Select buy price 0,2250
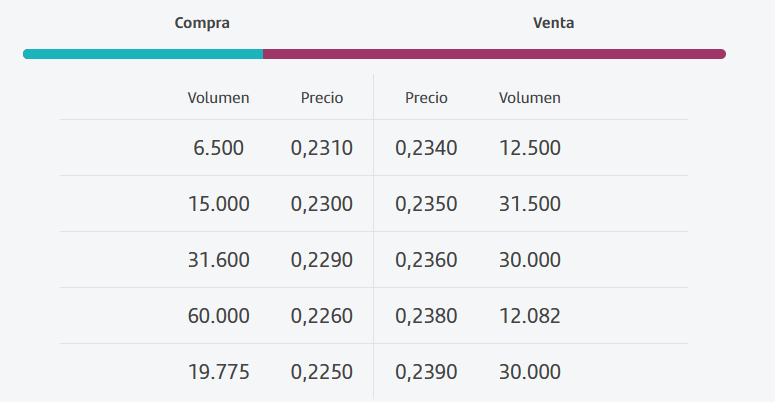The image size is (775, 402). point(322,372)
